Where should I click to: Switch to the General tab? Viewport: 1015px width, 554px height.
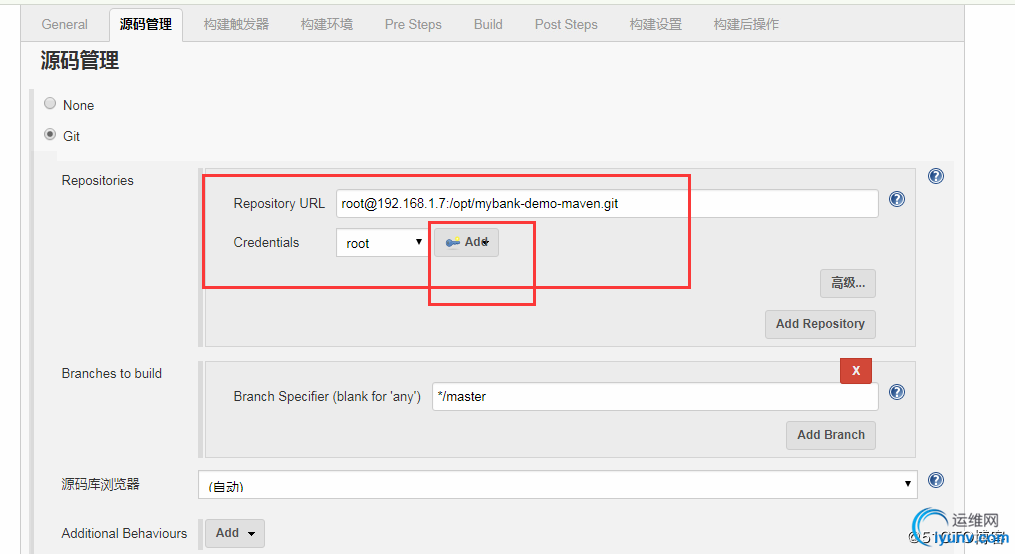tap(64, 25)
